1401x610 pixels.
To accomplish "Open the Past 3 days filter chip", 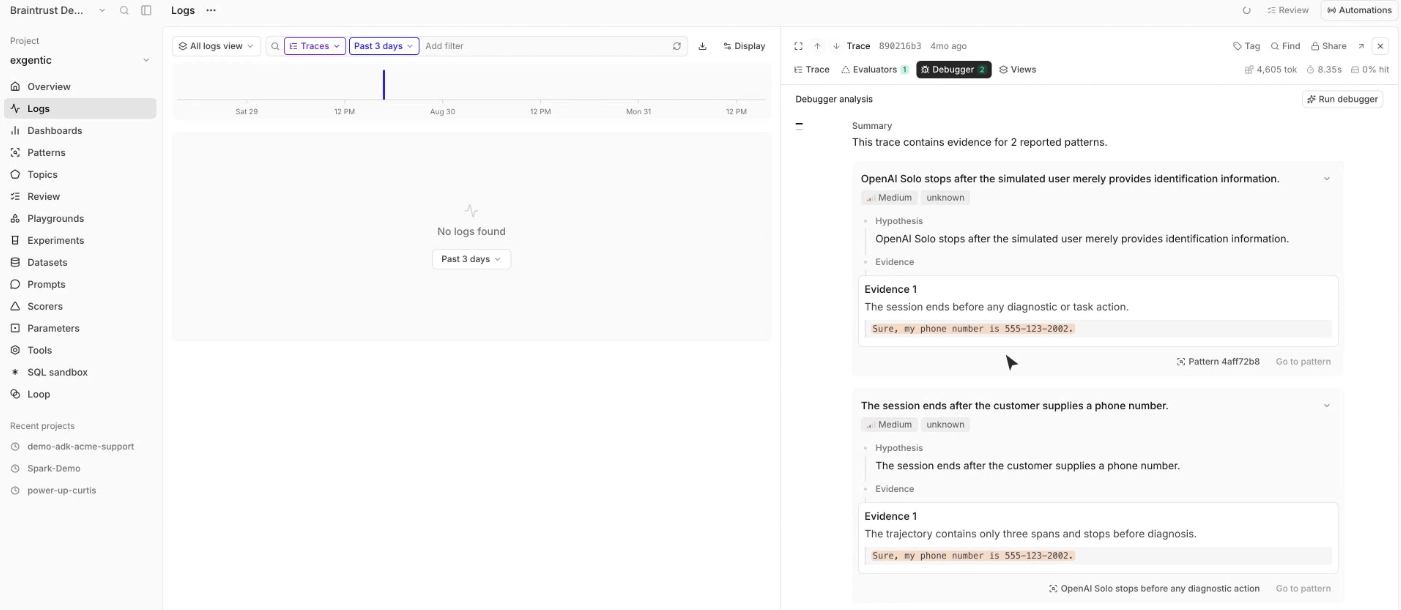I will tap(384, 46).
